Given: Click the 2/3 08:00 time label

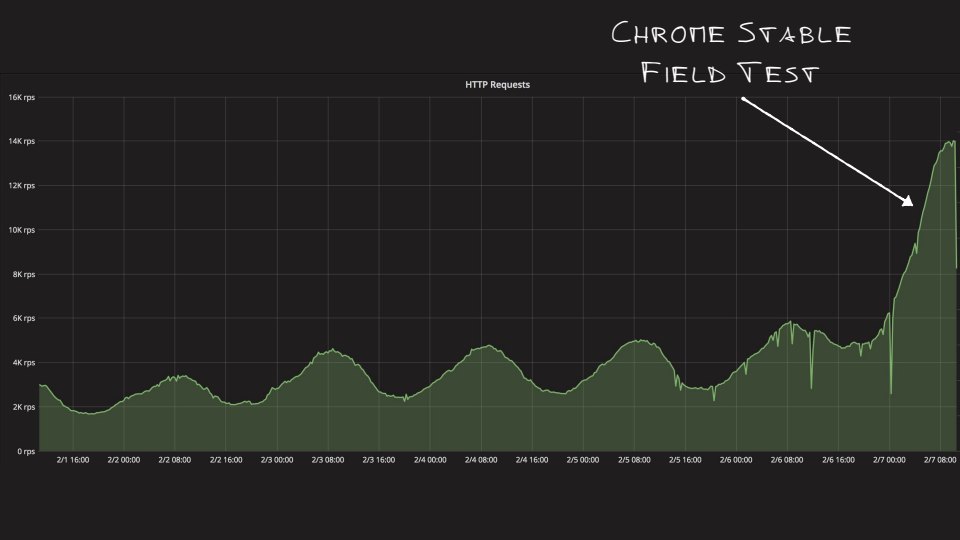Looking at the screenshot, I should point(328,460).
